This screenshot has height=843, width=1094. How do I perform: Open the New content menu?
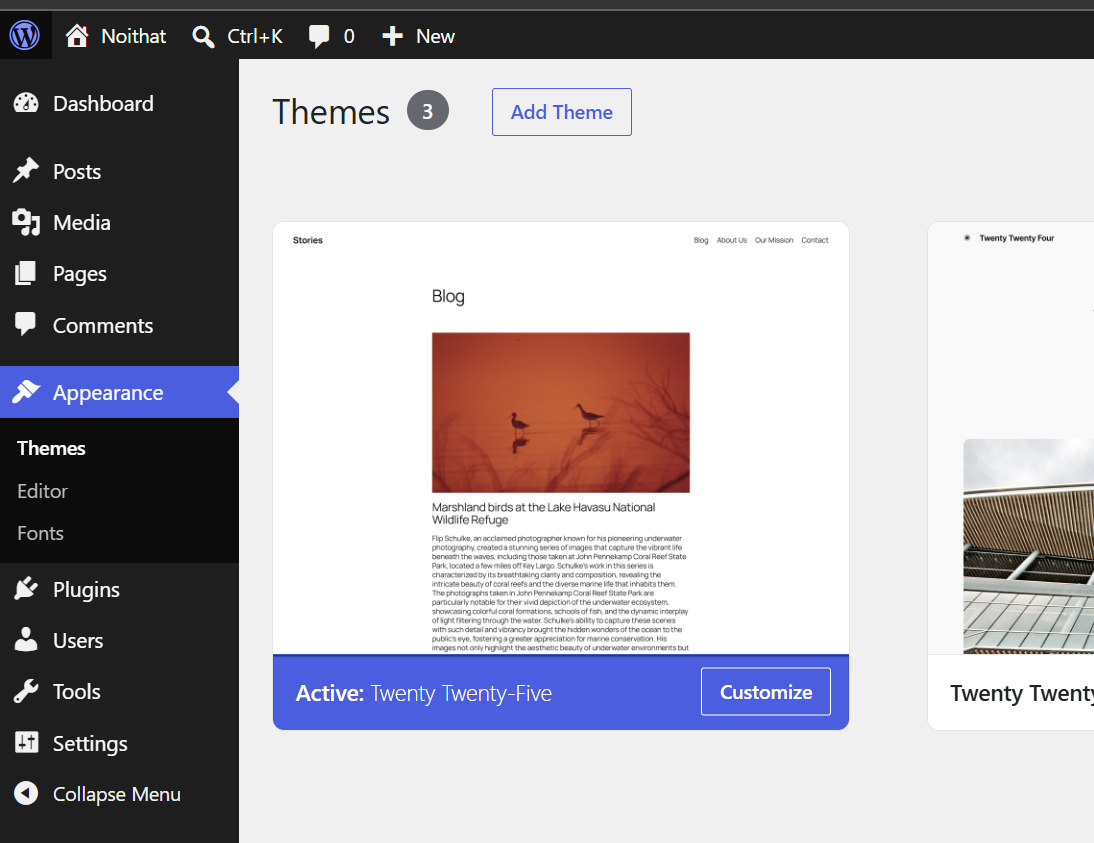tap(419, 36)
